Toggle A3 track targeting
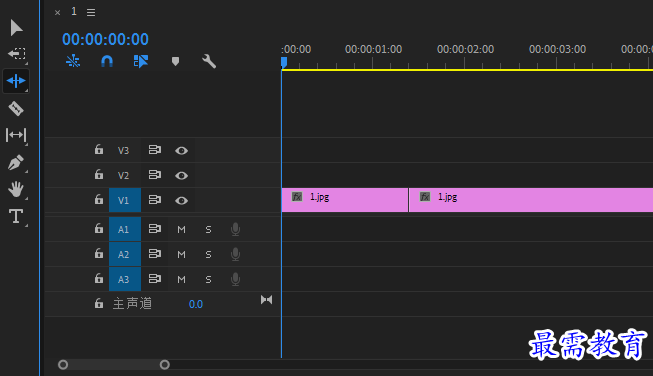 [x=125, y=279]
